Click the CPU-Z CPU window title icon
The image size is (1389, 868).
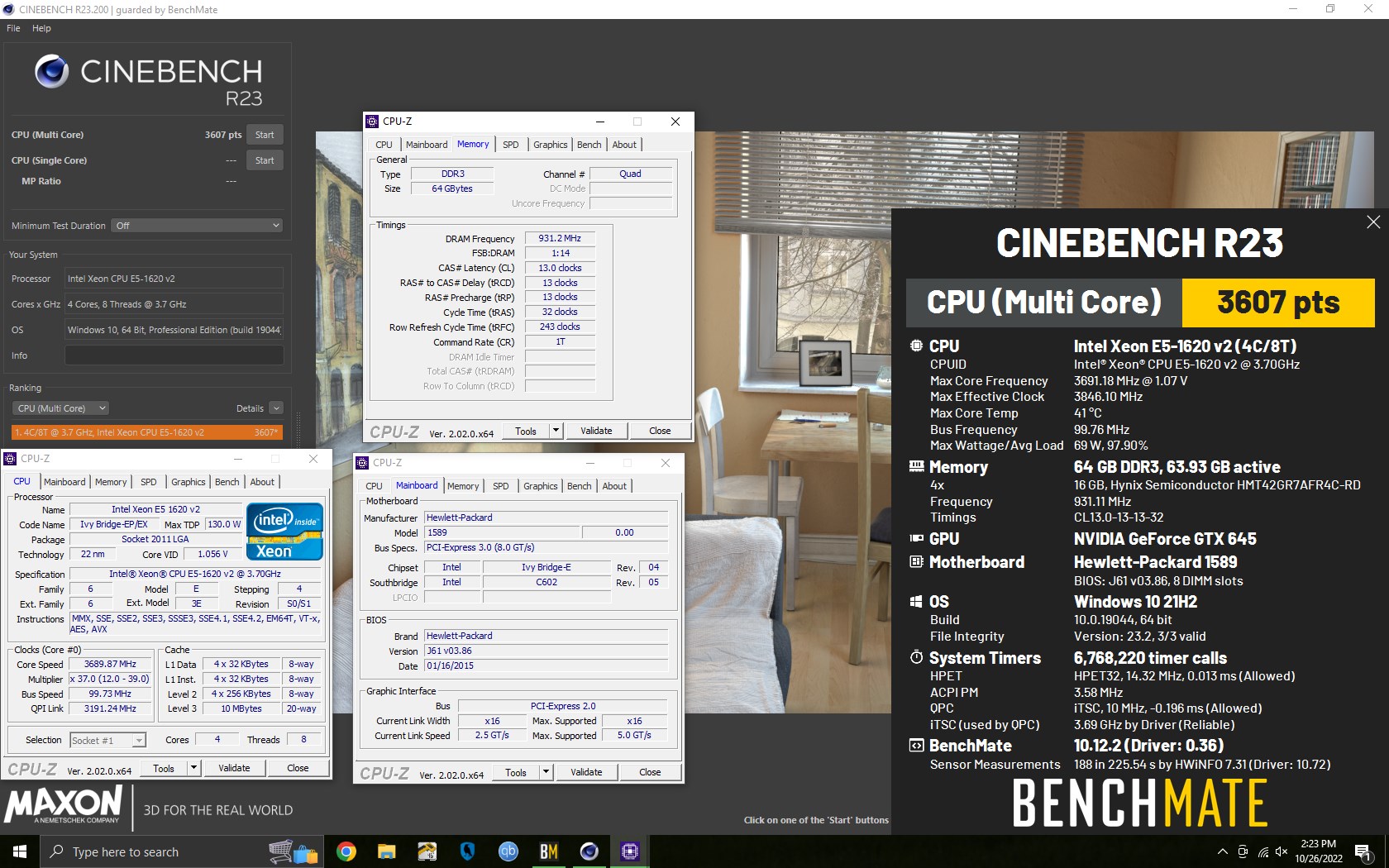[10, 459]
